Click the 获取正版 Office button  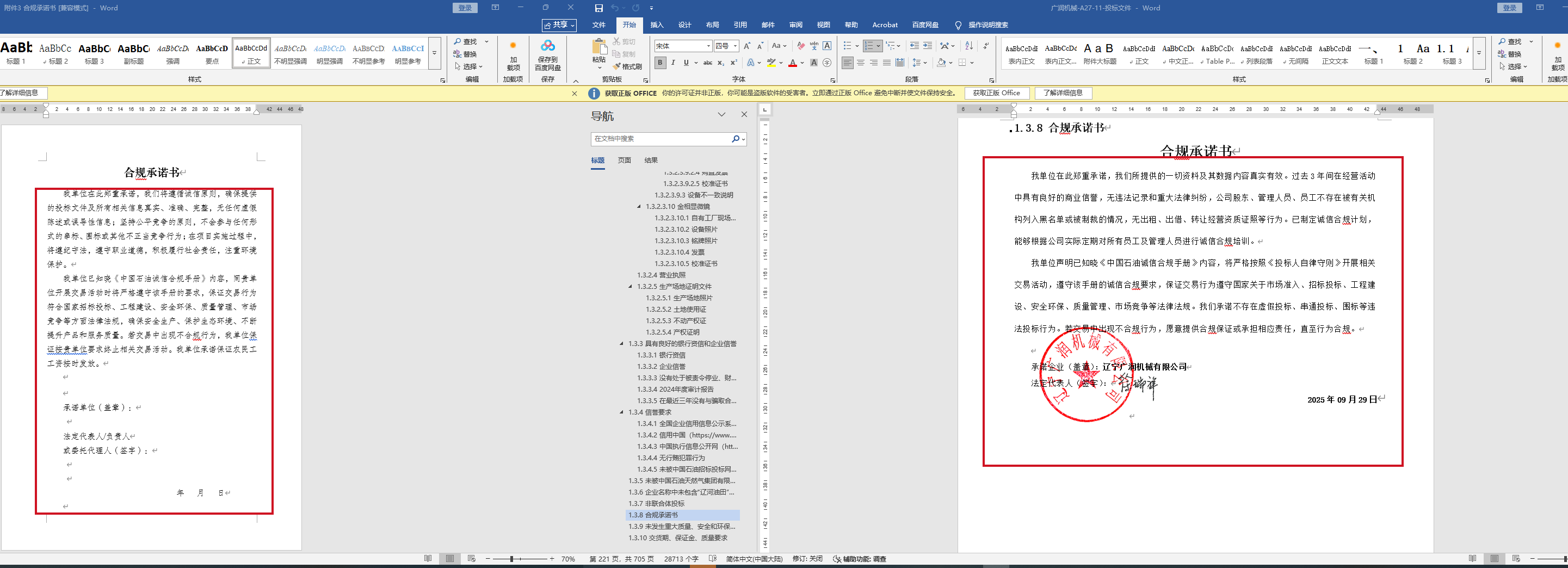click(x=996, y=93)
